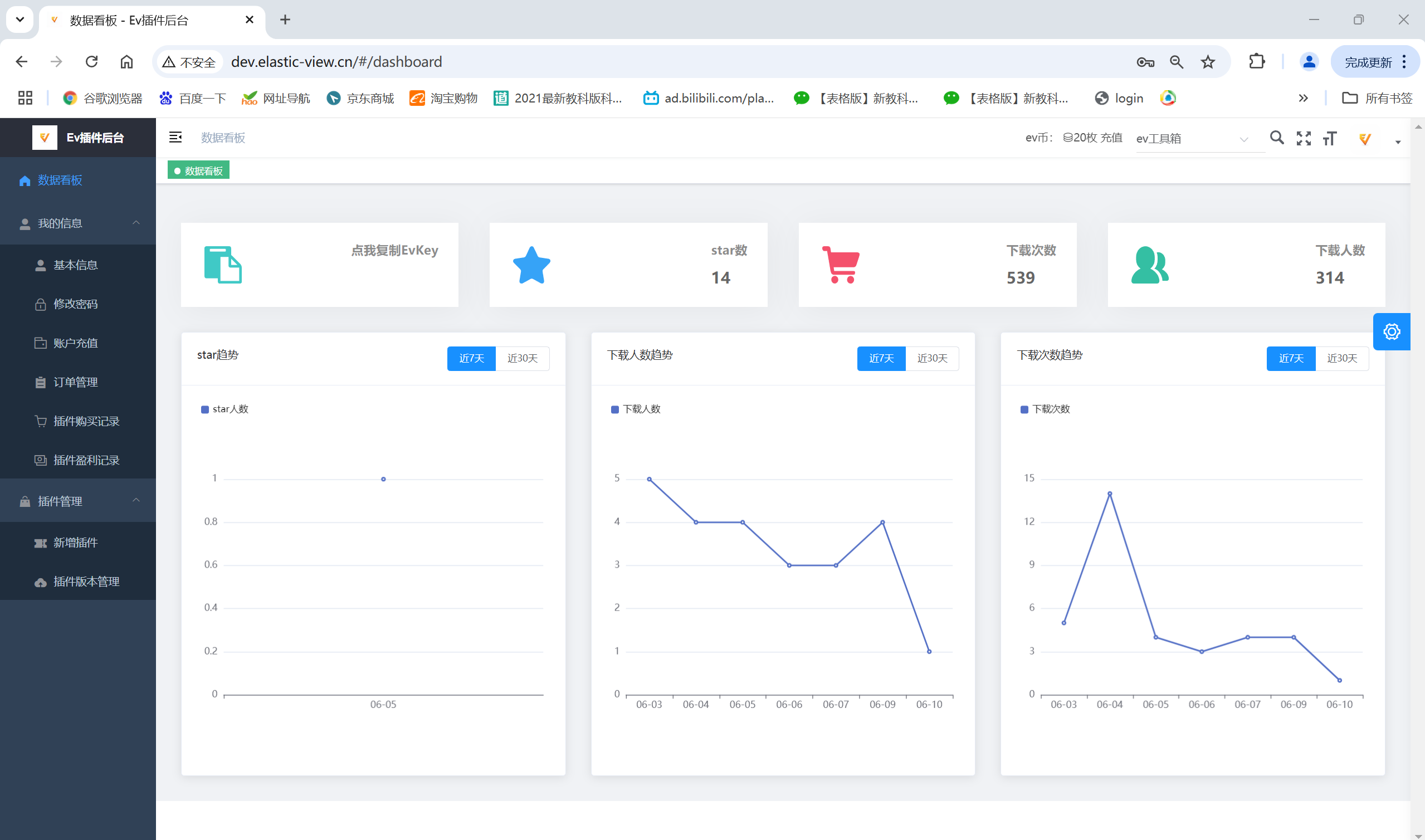Go to browser home page icon
The width and height of the screenshot is (1425, 840).
pyautogui.click(x=127, y=62)
